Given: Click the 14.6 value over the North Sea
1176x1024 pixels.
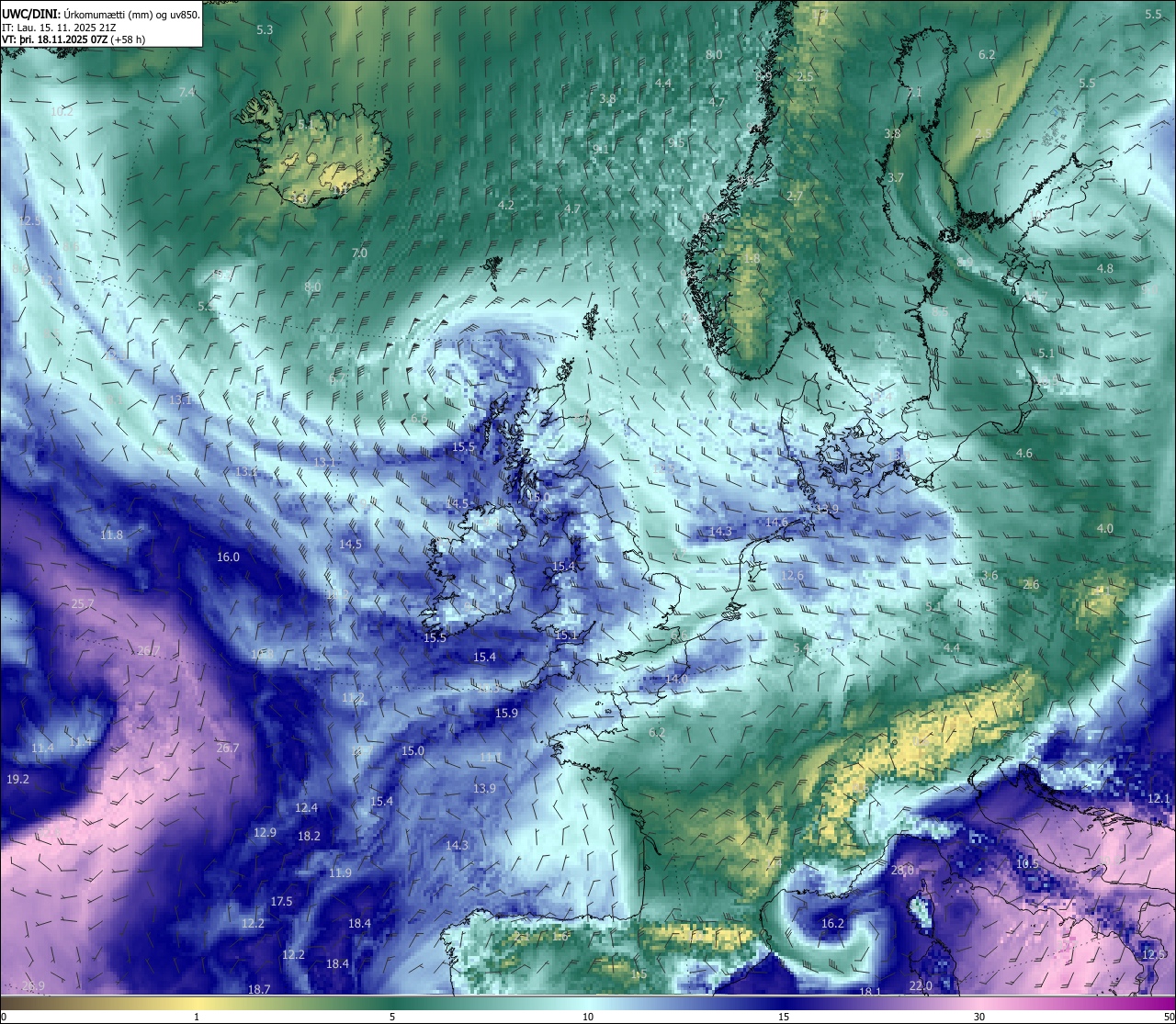Looking at the screenshot, I should pyautogui.click(x=776, y=522).
